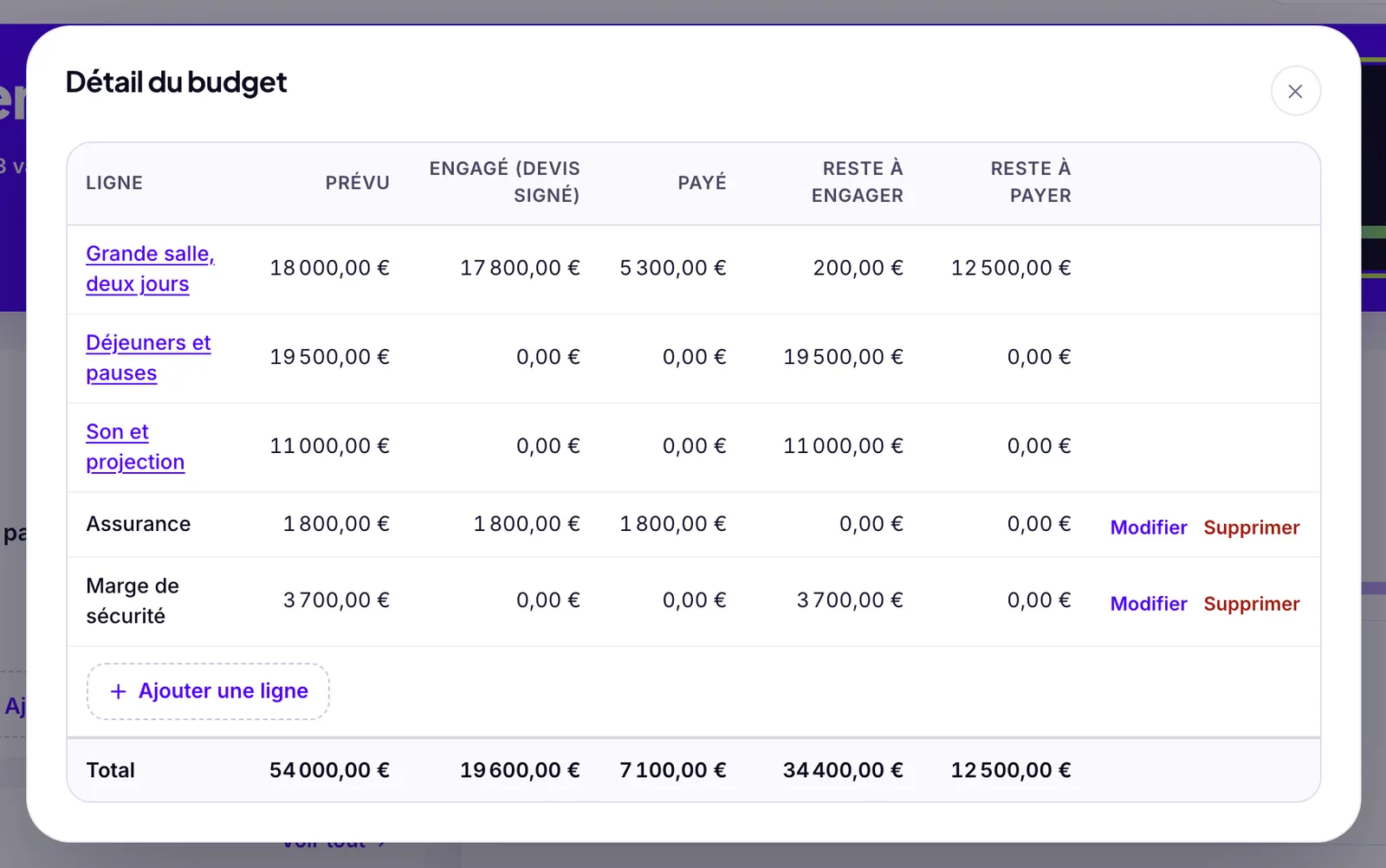
Task: Open the Son et projection link
Action: tap(135, 447)
